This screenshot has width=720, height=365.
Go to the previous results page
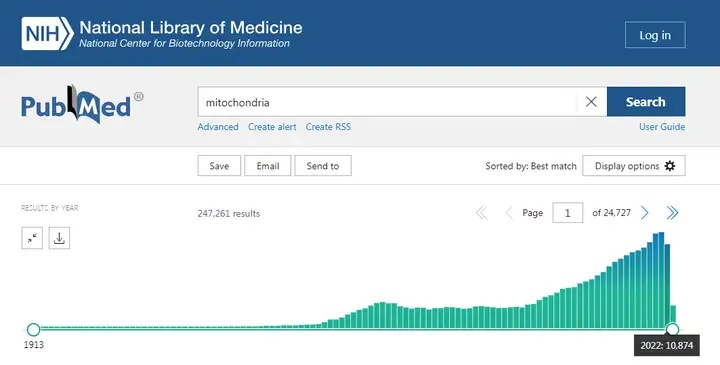click(x=509, y=213)
